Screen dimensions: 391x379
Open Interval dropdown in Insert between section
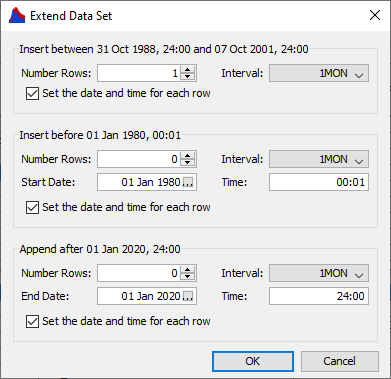[319, 73]
